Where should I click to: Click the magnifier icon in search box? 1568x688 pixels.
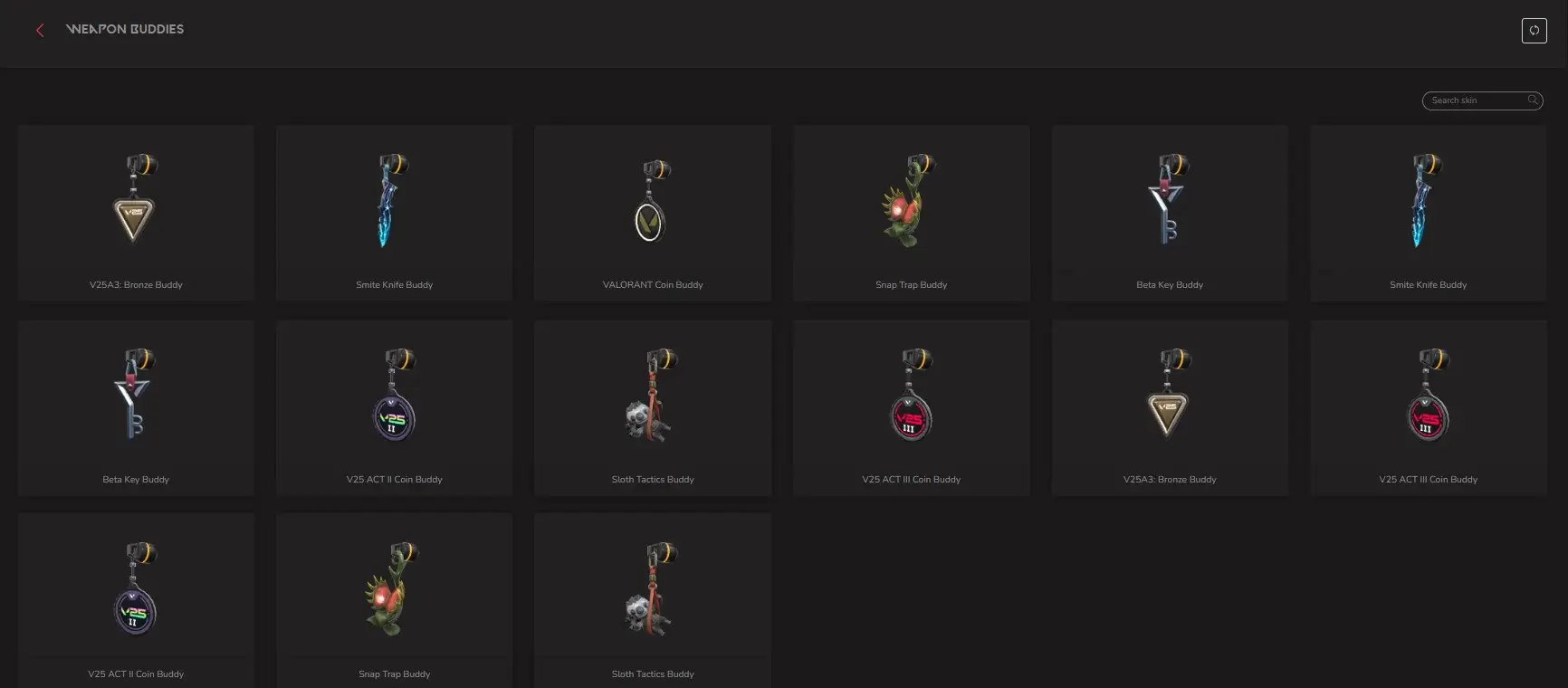point(1533,100)
